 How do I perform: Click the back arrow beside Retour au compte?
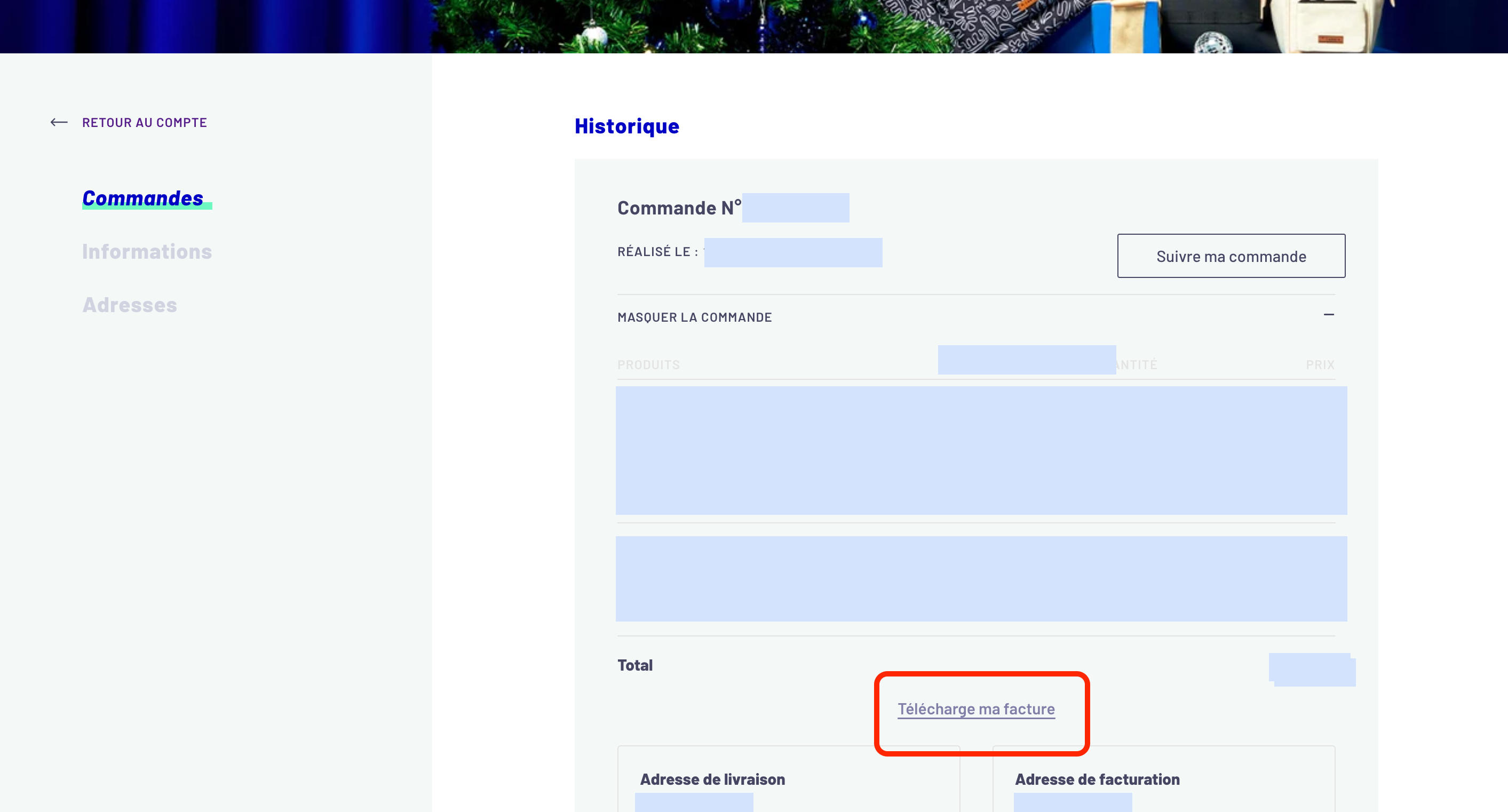pos(59,122)
